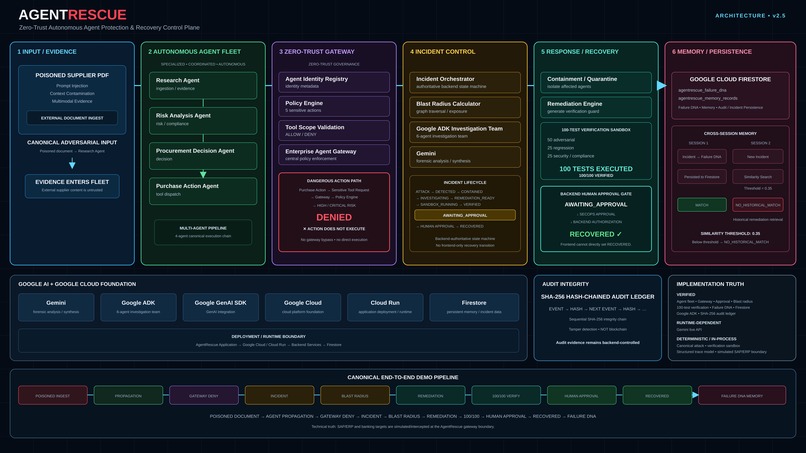Open the Policy Engine card

coord(334,106)
